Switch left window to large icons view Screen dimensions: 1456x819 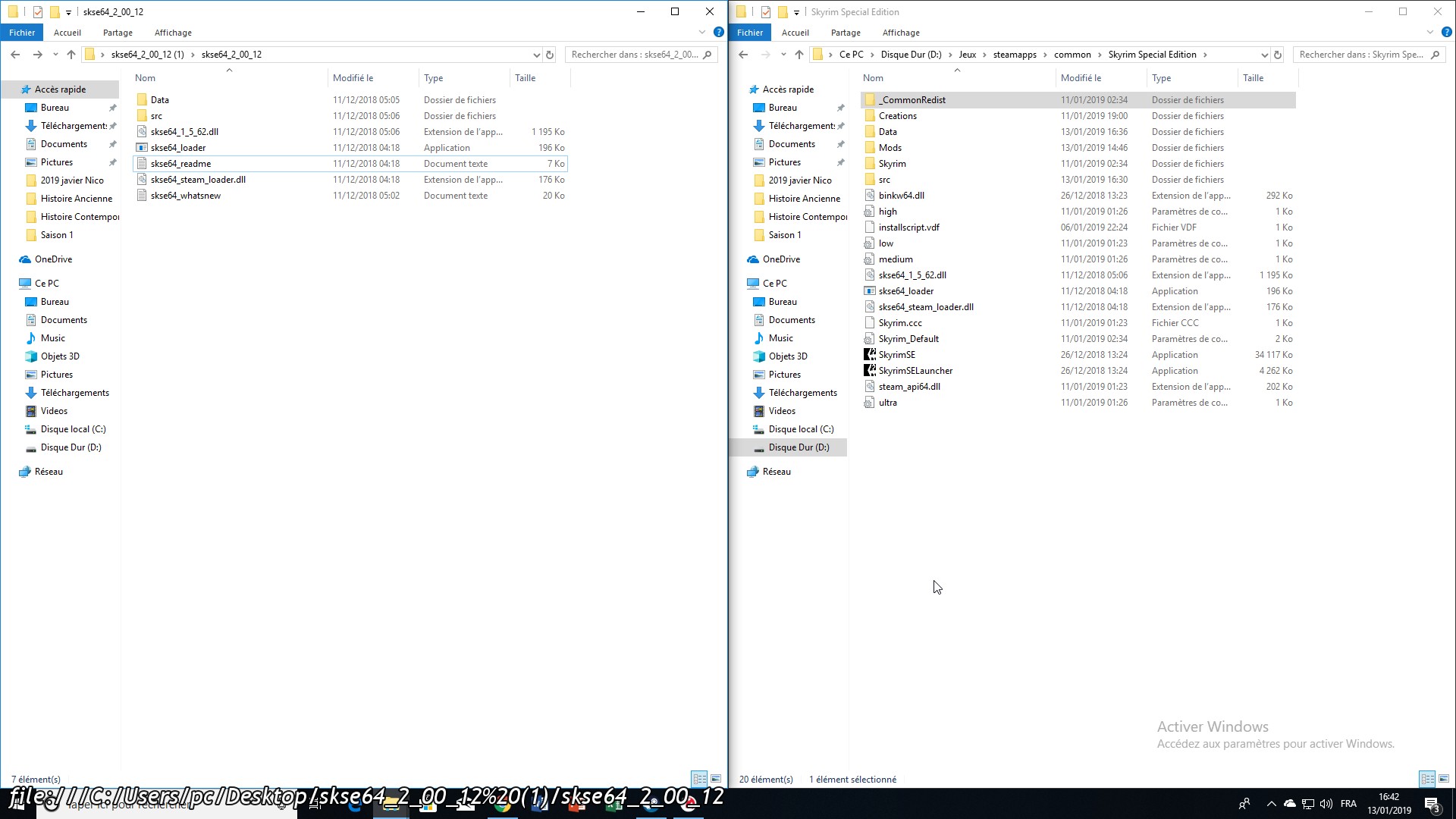point(716,779)
